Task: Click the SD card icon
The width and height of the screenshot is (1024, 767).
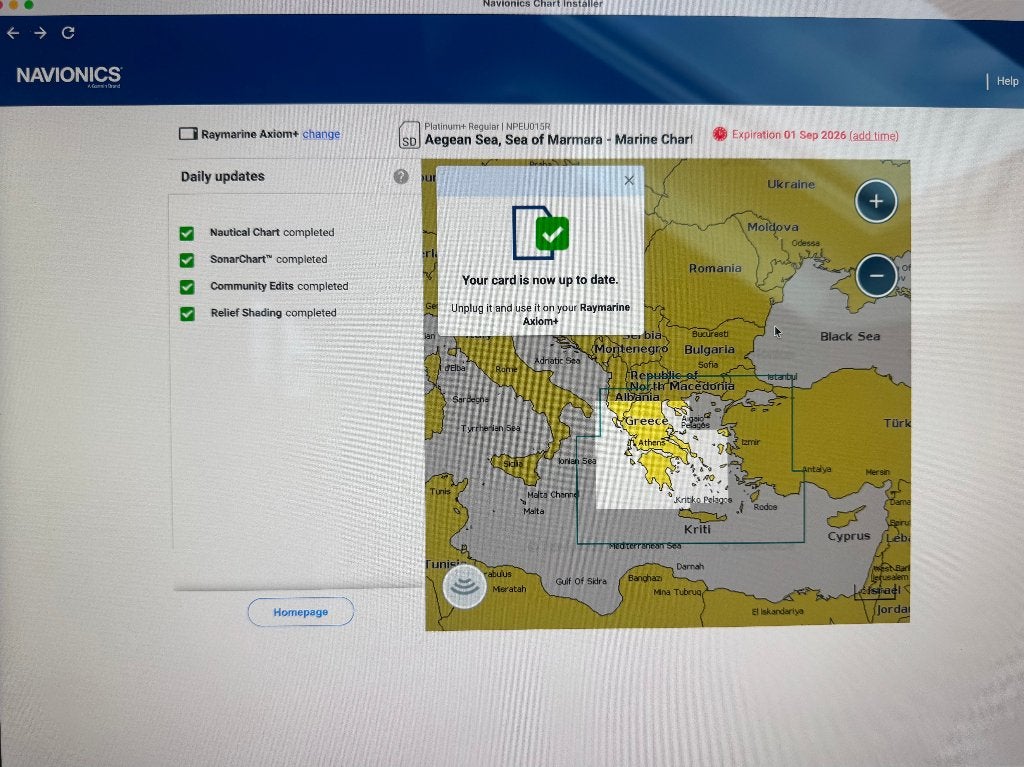Action: coord(409,135)
